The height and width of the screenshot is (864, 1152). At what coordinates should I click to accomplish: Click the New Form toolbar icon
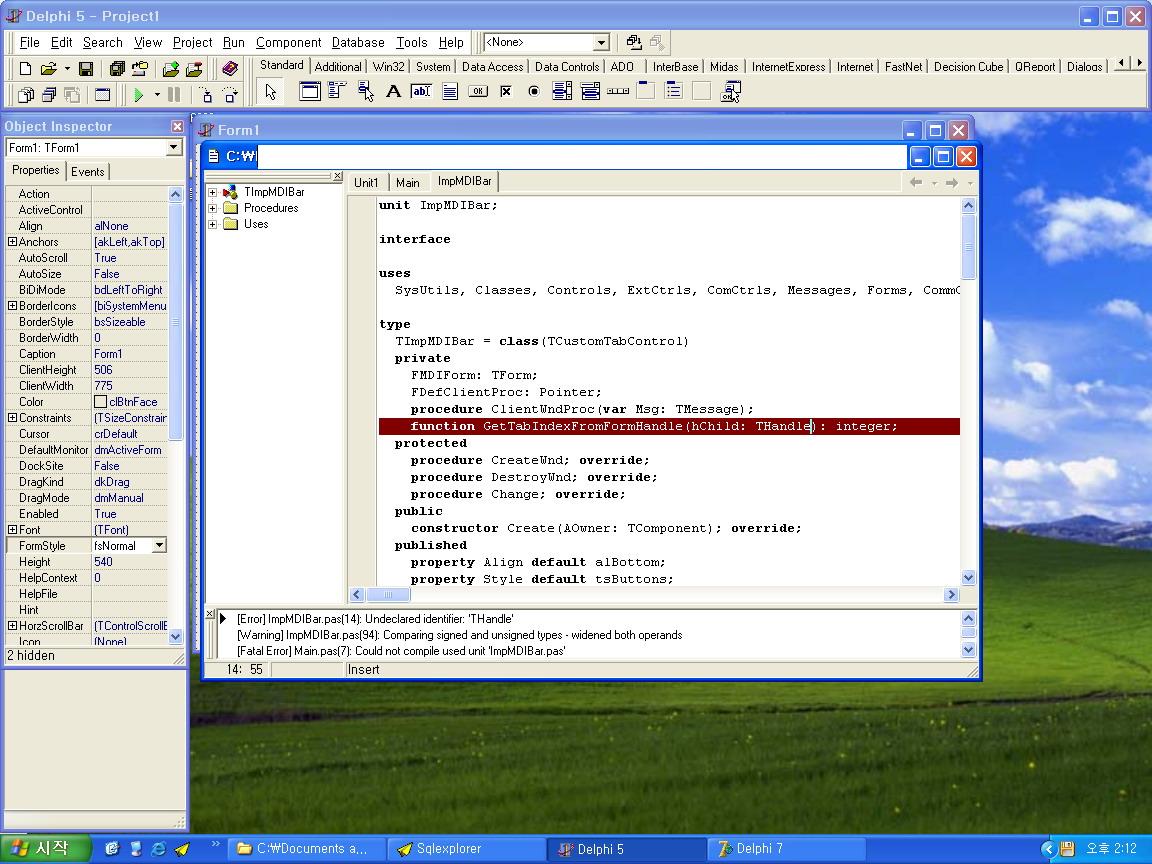click(103, 95)
